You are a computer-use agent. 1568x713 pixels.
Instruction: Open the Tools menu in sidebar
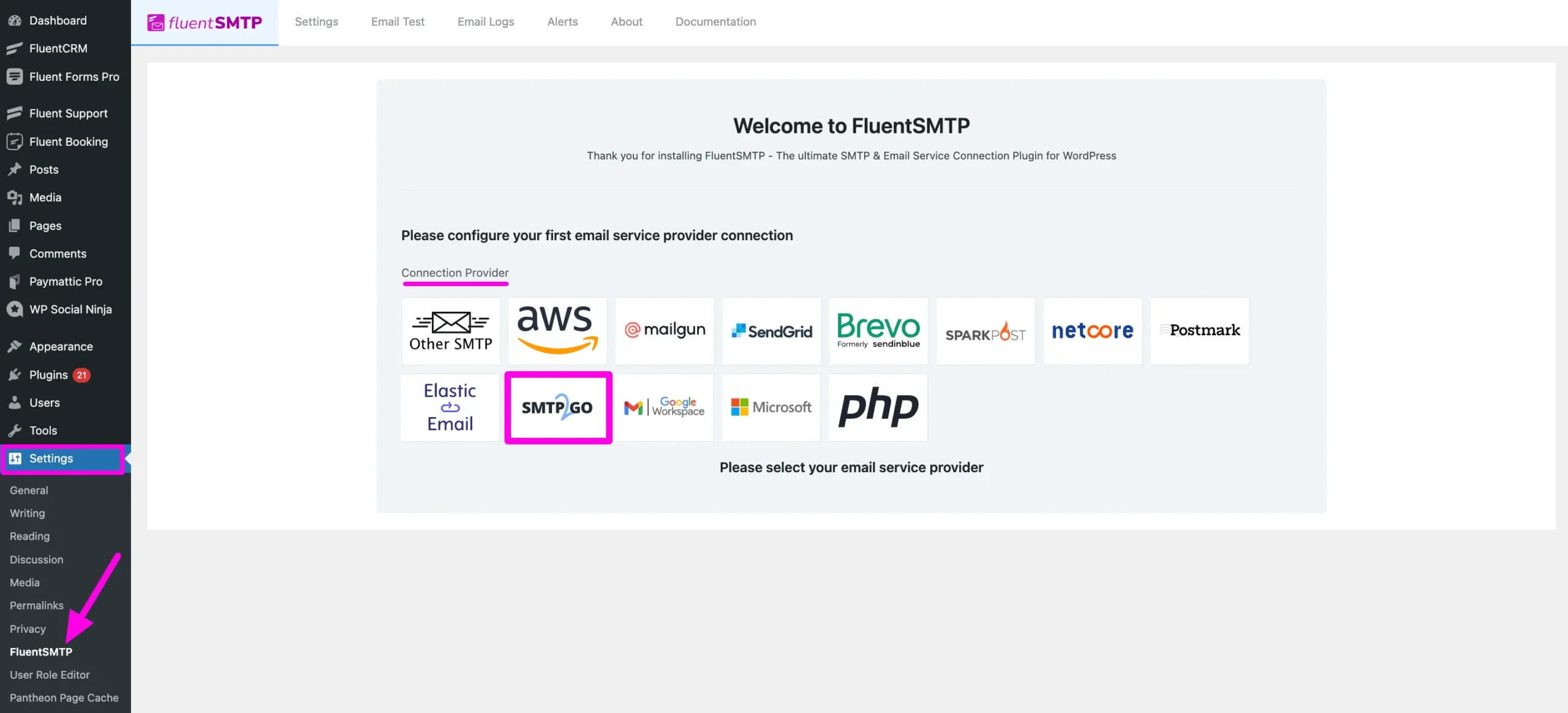66,431
